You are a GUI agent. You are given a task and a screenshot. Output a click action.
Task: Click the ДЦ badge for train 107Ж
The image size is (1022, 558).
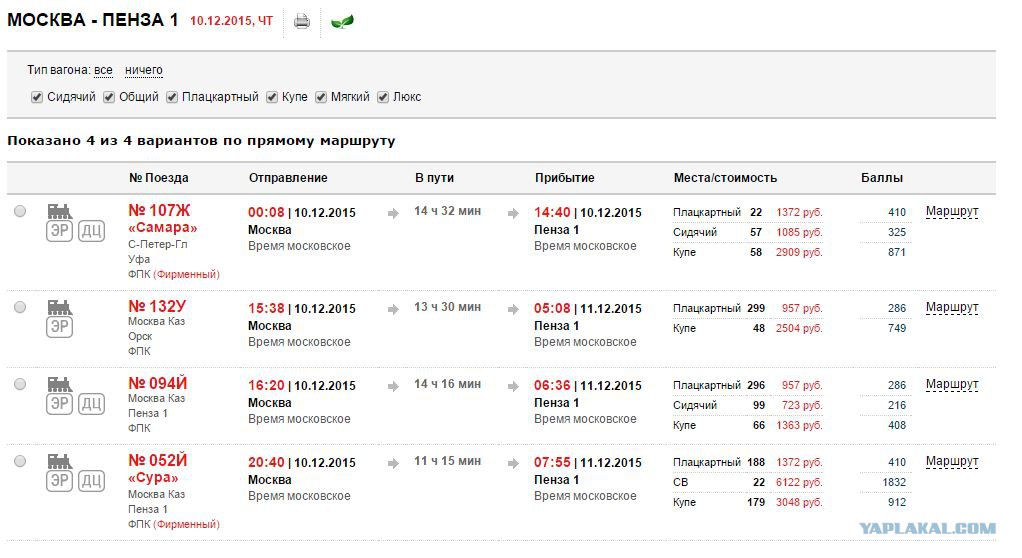pos(91,231)
